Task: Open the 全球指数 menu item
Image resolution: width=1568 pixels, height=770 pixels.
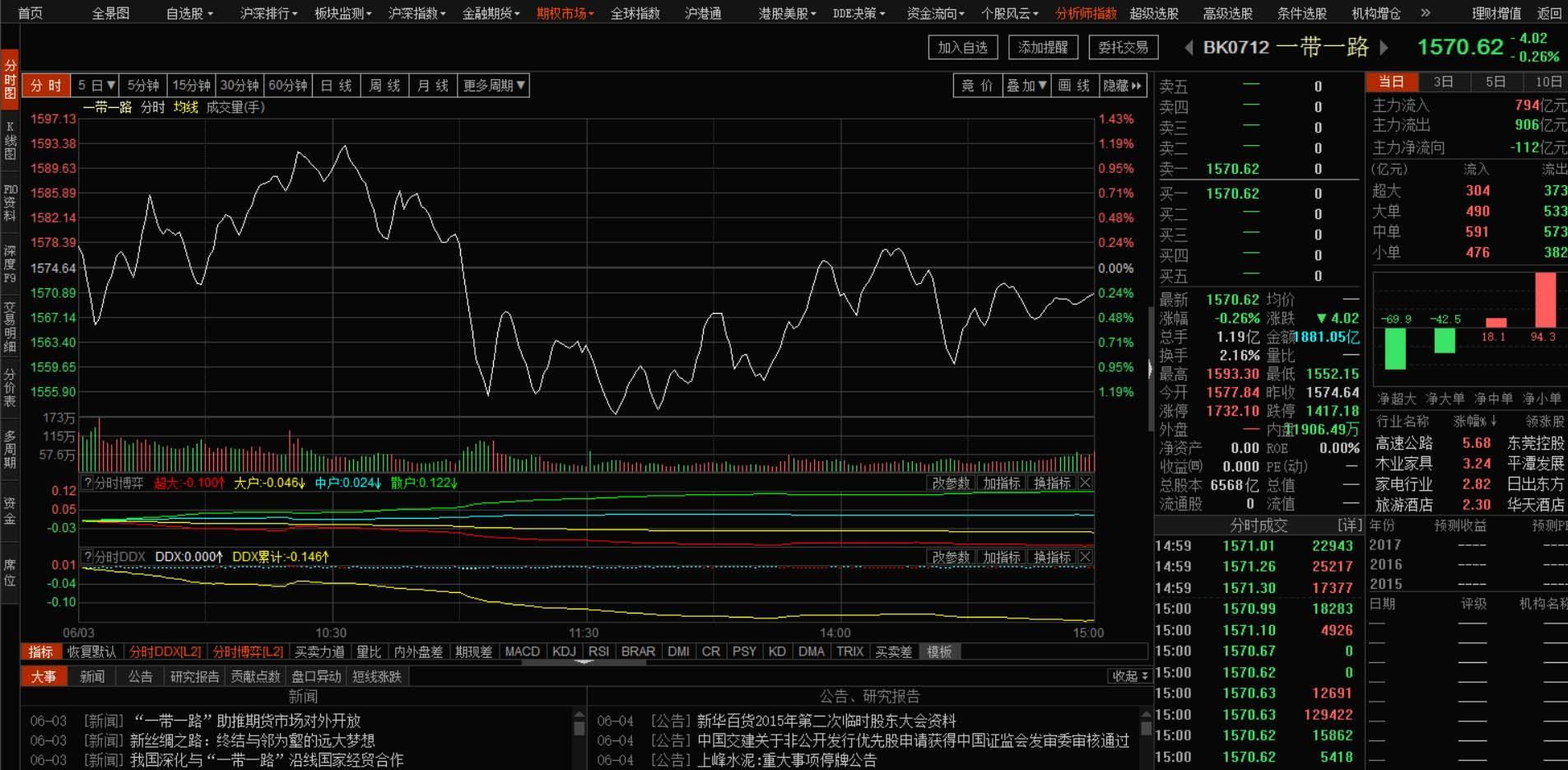Action: click(635, 13)
